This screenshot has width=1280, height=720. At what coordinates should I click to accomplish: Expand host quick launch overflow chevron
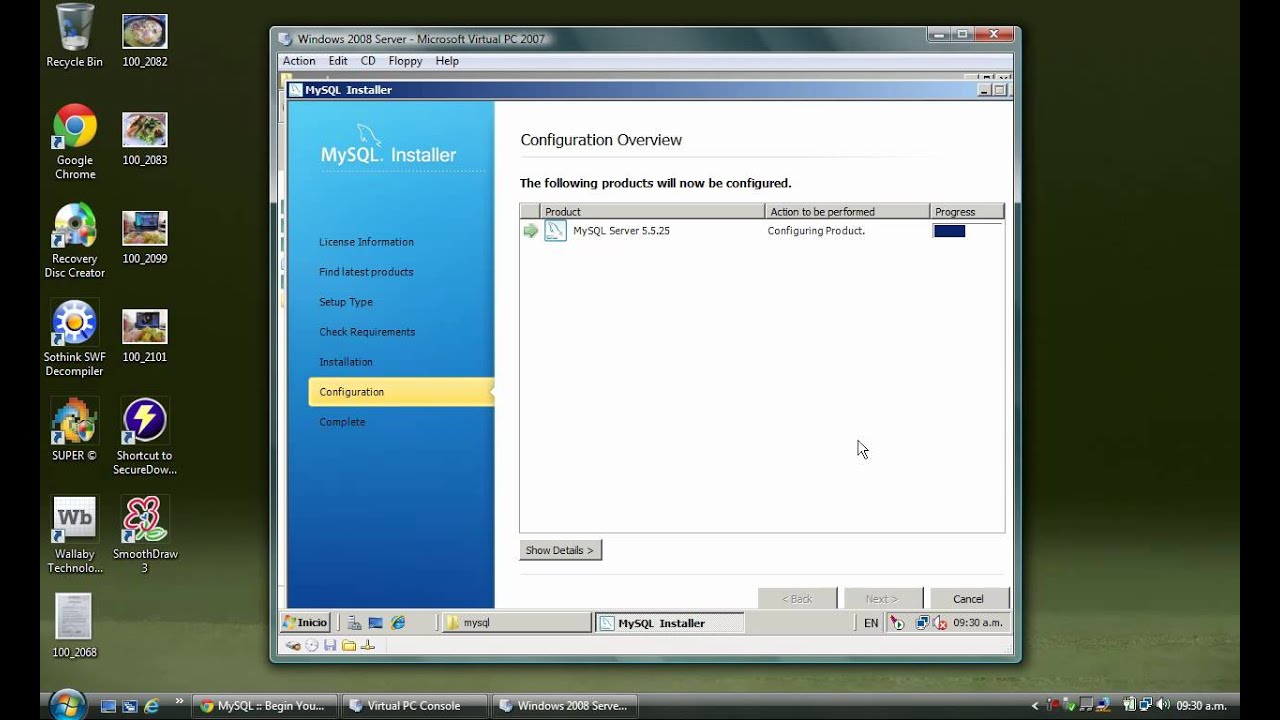pos(180,701)
